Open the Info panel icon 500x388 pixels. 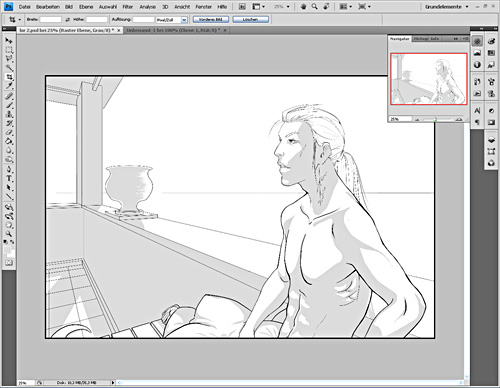(x=477, y=65)
